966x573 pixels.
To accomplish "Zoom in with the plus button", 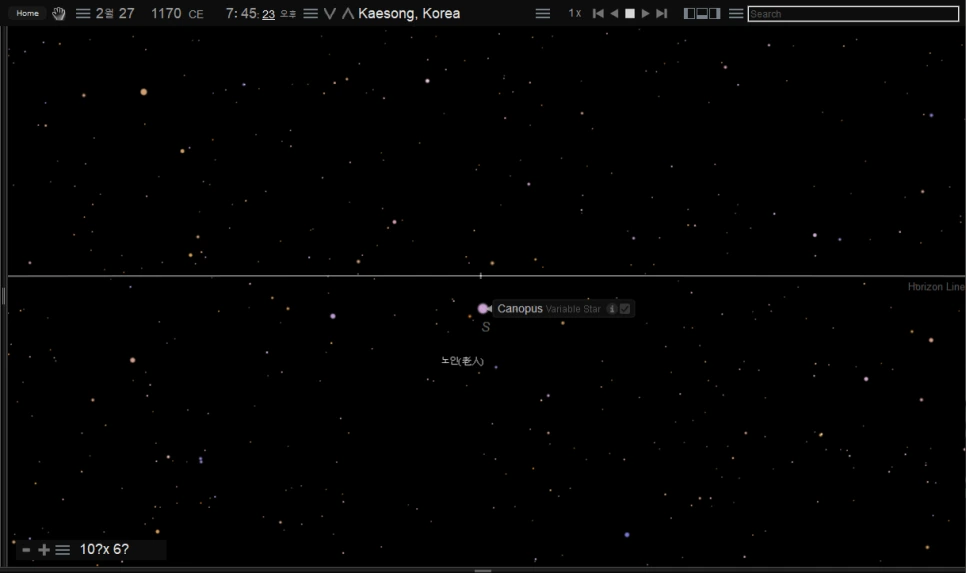I will pos(44,550).
